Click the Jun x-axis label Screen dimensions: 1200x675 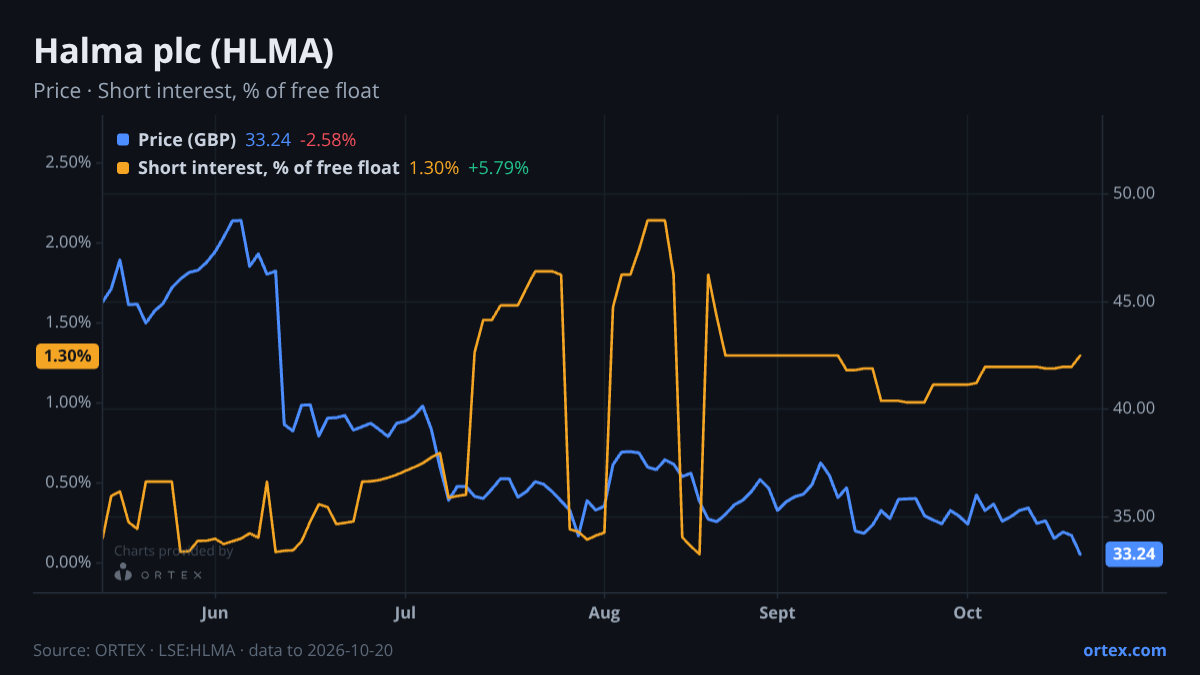[216, 612]
